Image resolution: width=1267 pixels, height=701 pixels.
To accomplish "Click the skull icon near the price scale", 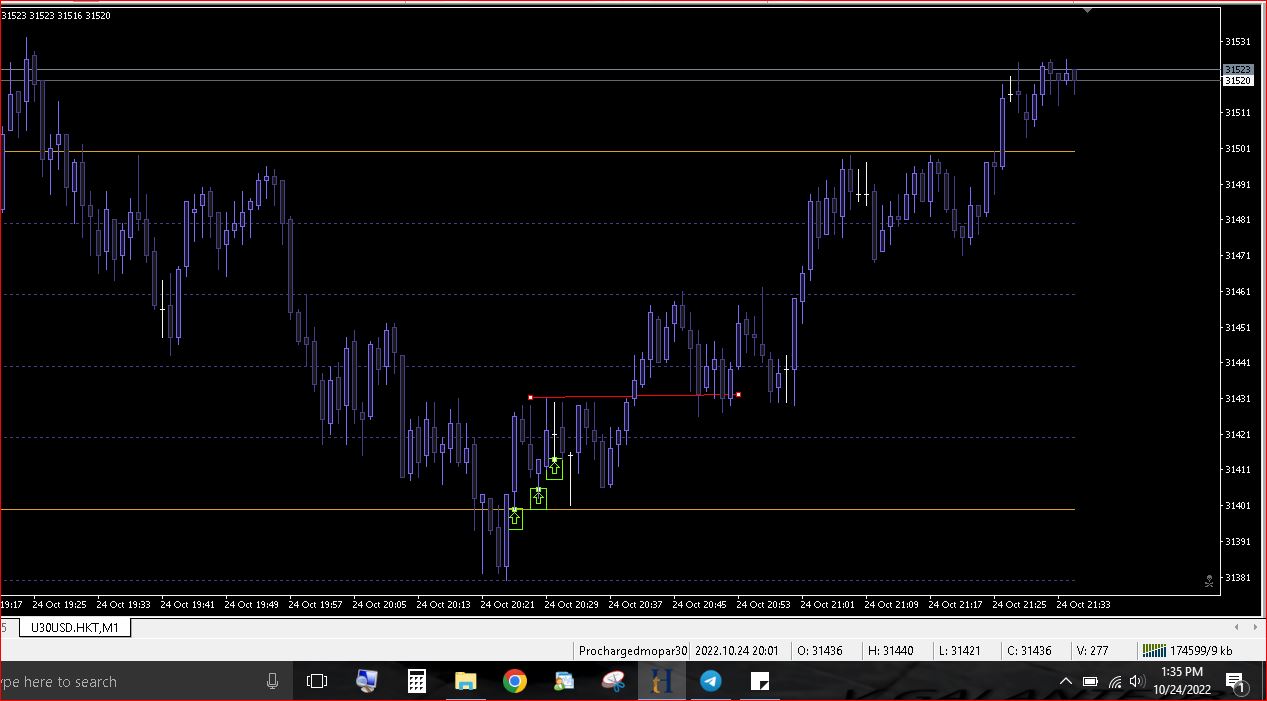I will pyautogui.click(x=1209, y=580).
